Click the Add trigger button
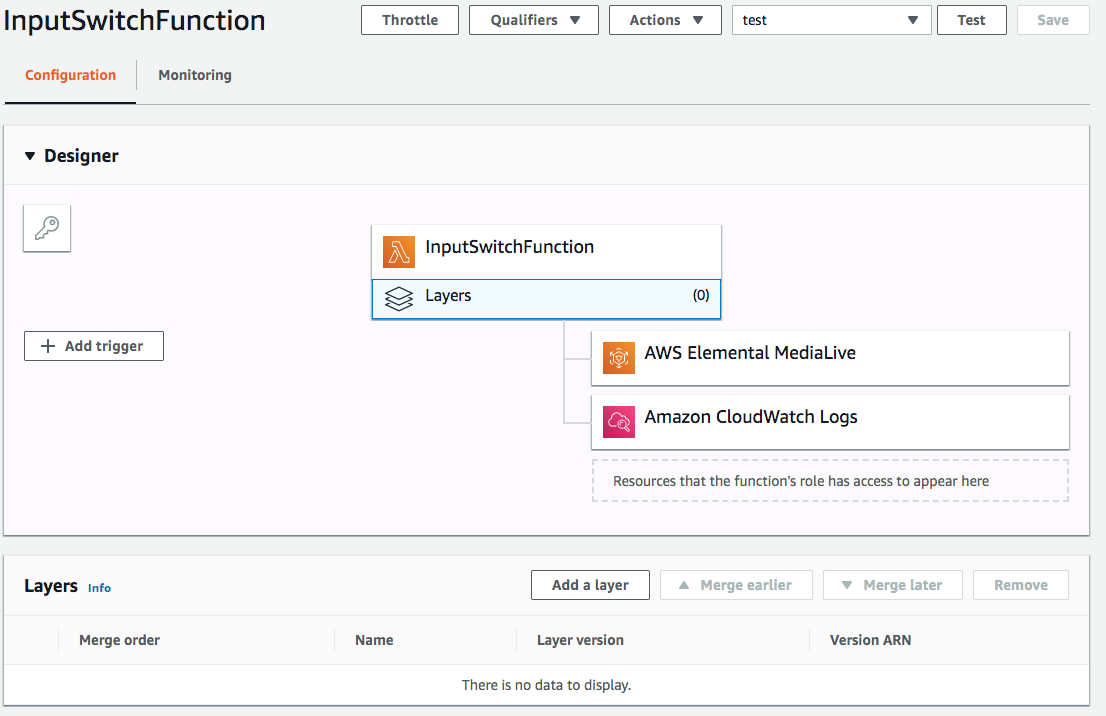The width and height of the screenshot is (1106, 716). tap(94, 346)
